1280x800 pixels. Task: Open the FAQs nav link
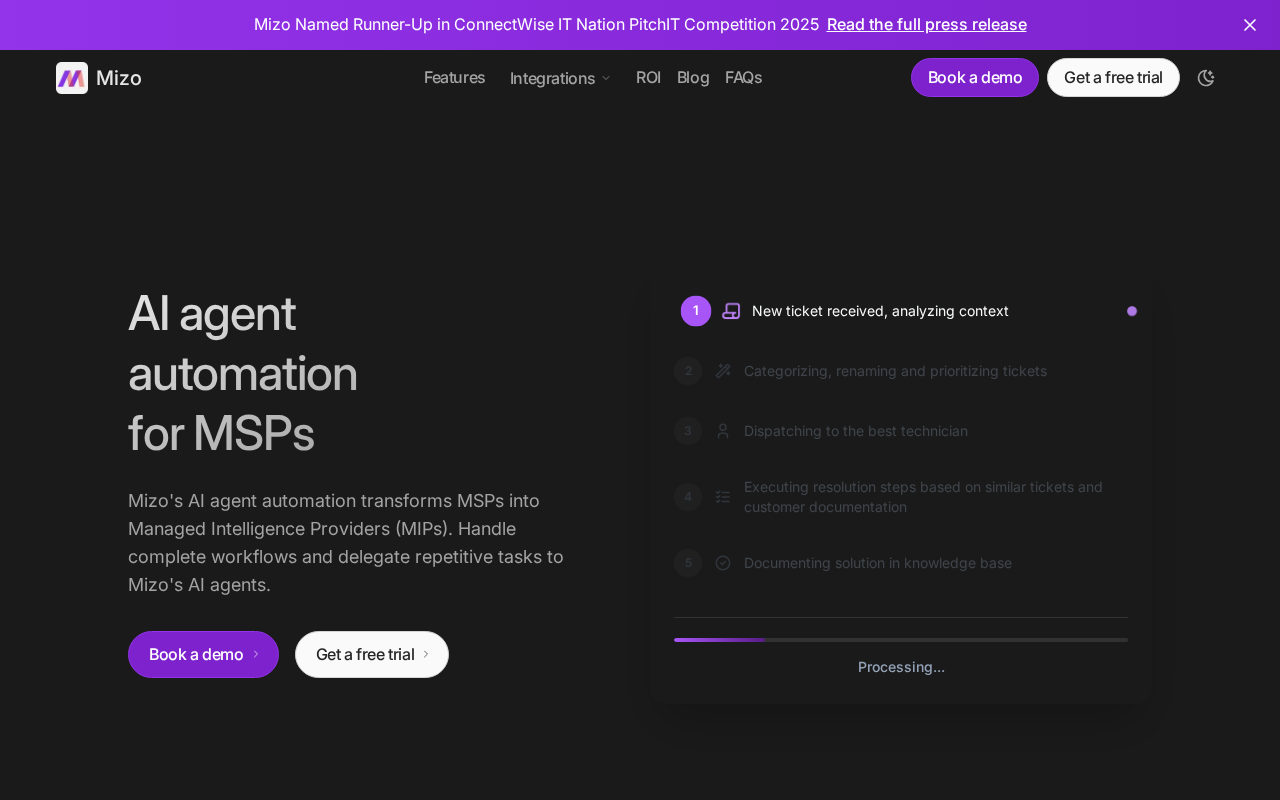[743, 77]
